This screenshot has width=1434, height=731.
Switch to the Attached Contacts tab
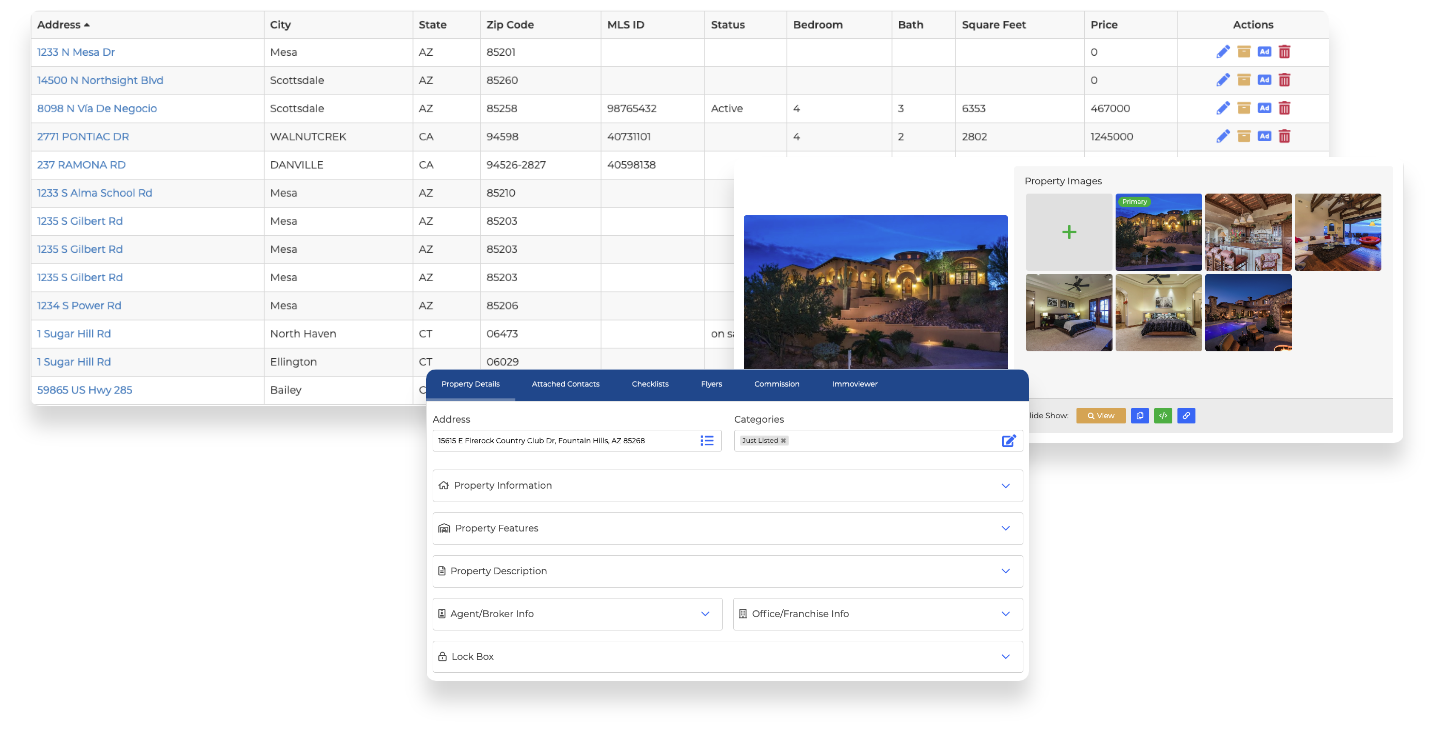(565, 384)
